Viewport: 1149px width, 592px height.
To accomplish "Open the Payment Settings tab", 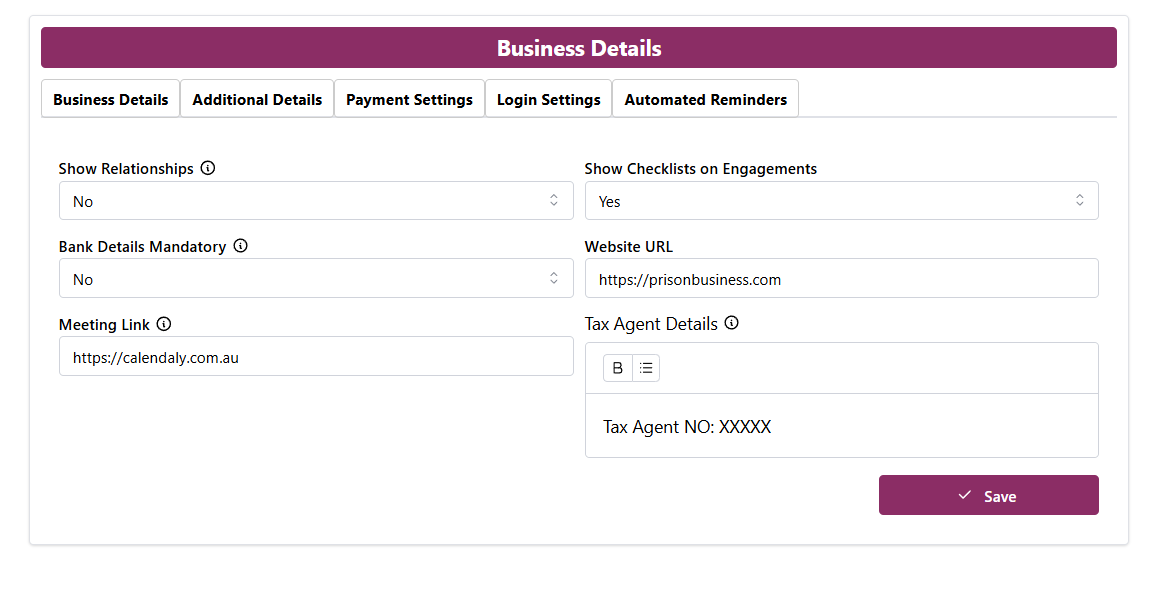I will point(409,100).
